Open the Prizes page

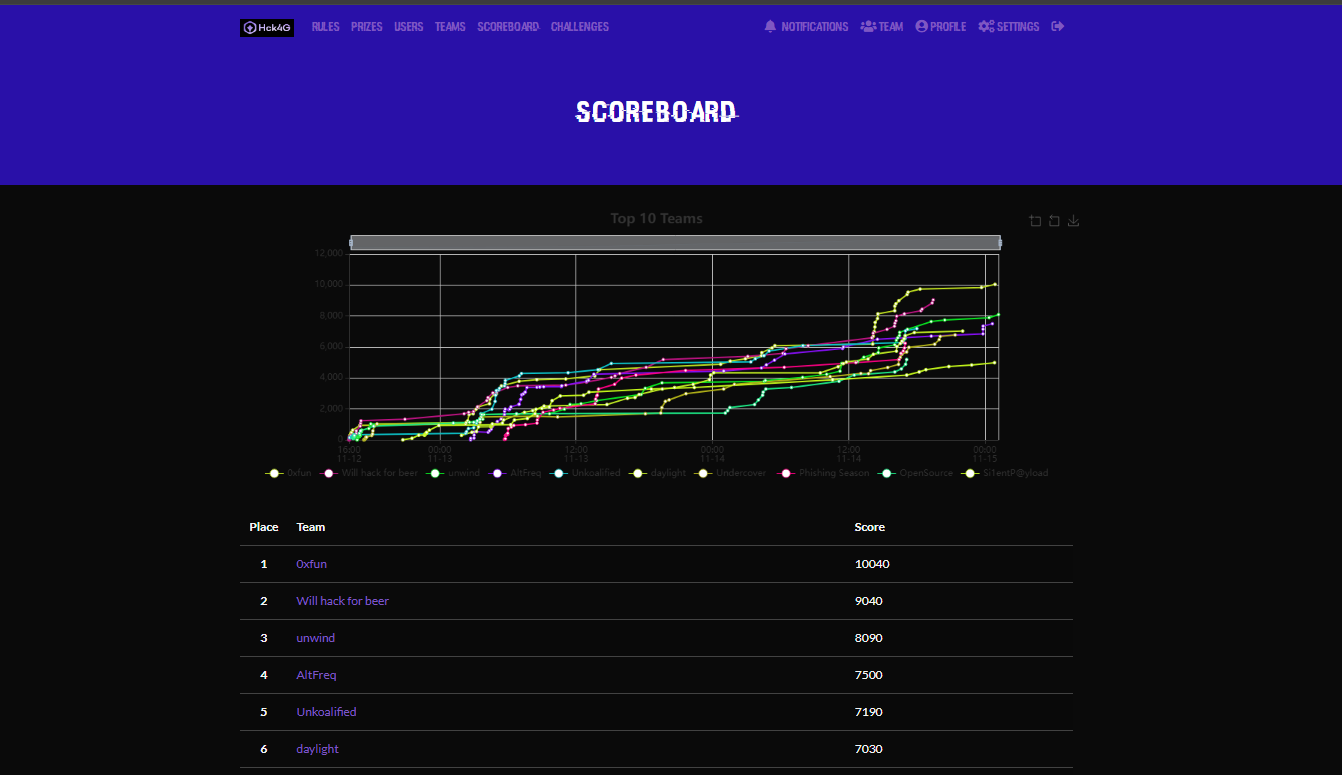pos(367,27)
